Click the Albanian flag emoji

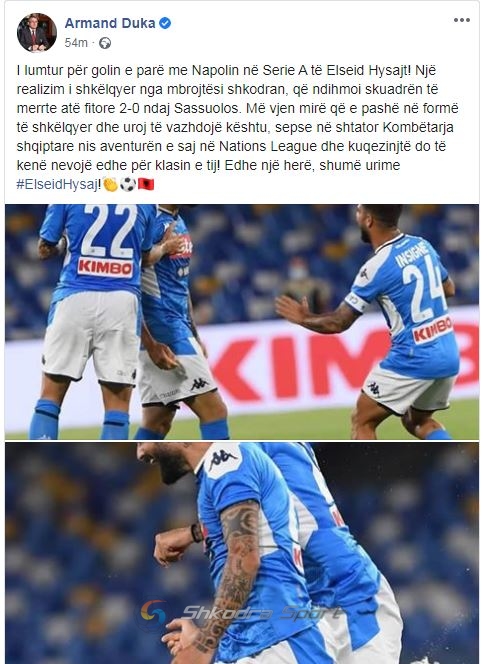pyautogui.click(x=146, y=185)
